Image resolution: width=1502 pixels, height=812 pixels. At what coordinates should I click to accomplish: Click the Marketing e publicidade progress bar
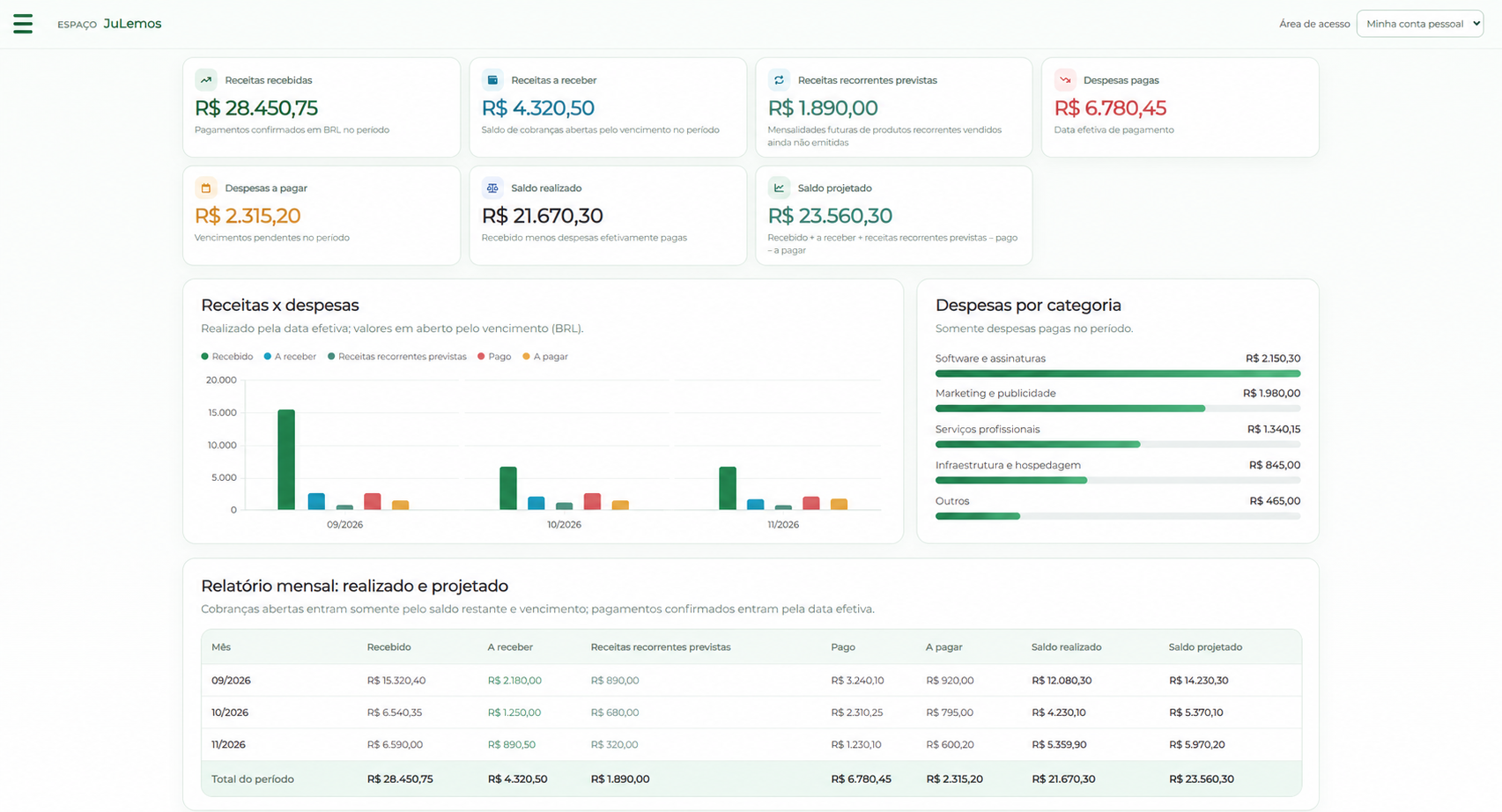[x=1118, y=409]
